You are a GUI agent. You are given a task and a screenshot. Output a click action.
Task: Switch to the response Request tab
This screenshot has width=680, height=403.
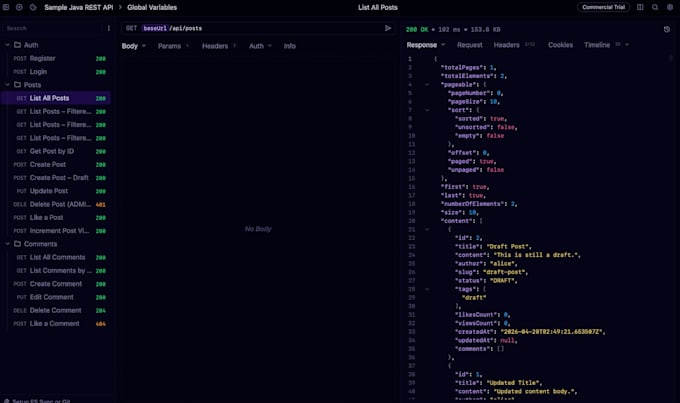point(470,45)
